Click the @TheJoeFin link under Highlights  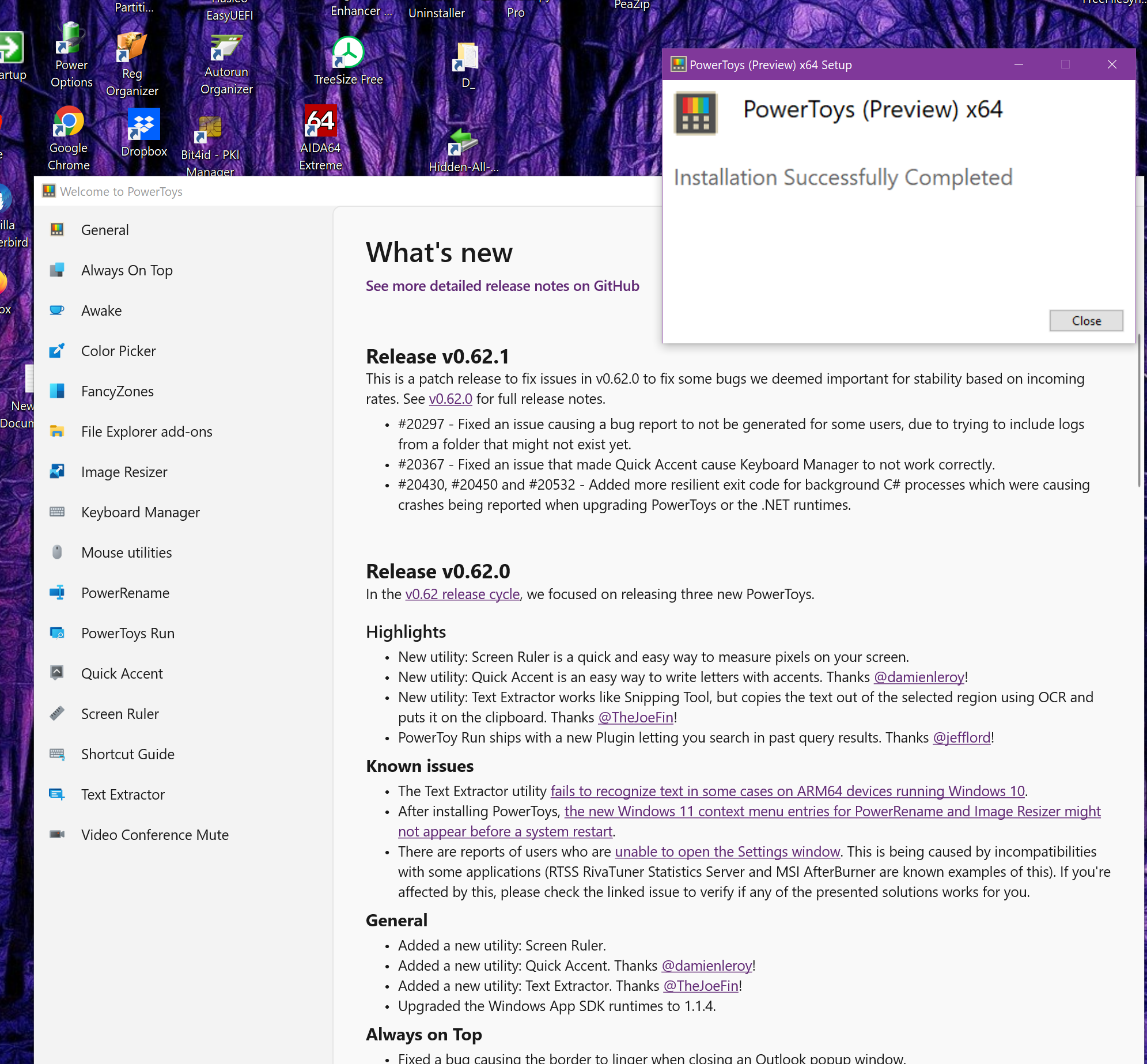635,717
